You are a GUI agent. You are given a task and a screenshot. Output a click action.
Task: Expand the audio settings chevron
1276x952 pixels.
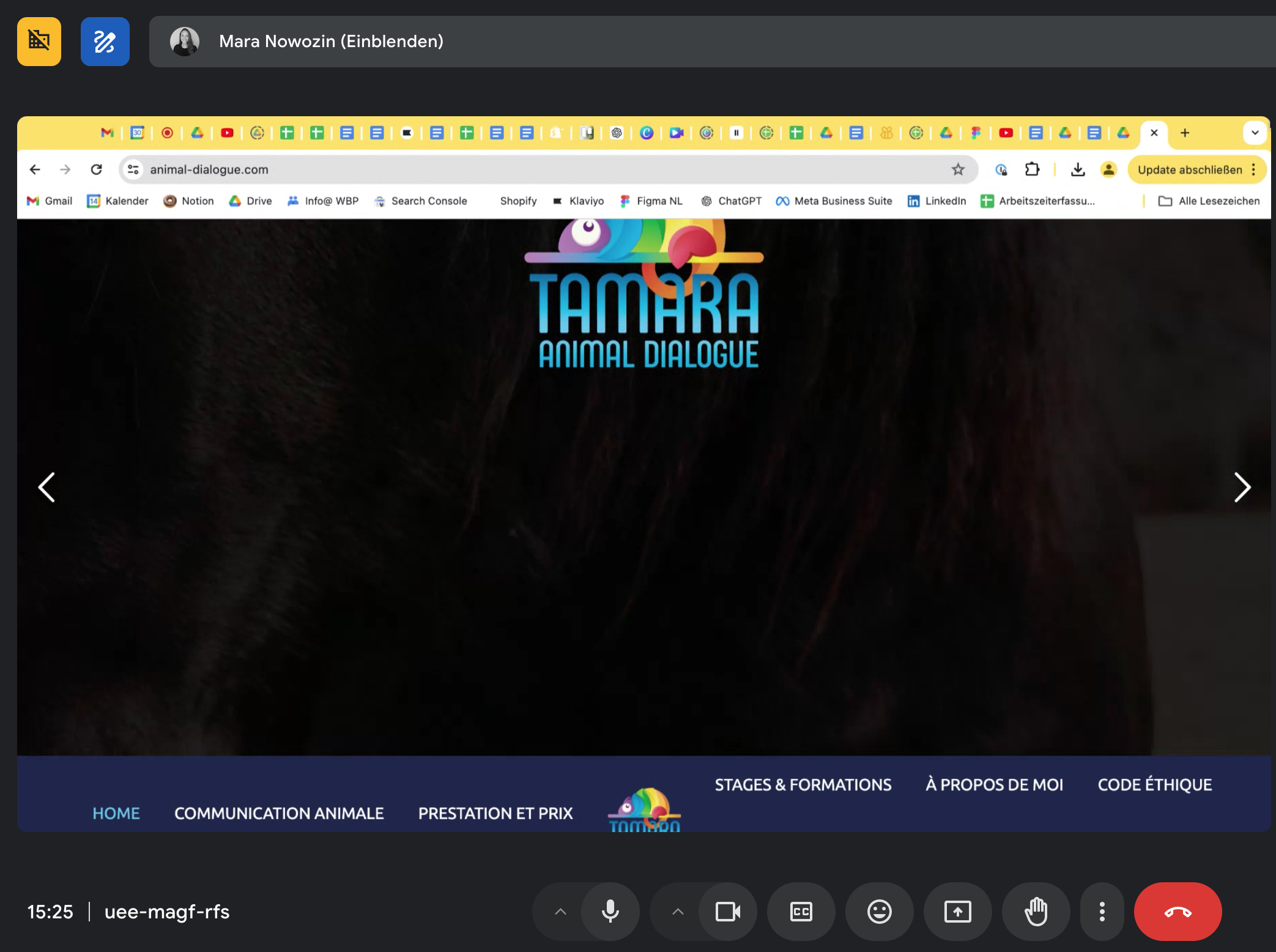click(560, 912)
